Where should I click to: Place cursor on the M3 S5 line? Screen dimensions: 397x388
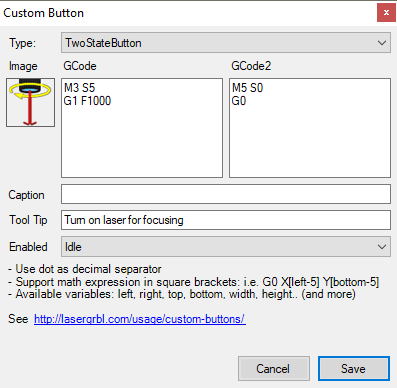pyautogui.click(x=80, y=88)
